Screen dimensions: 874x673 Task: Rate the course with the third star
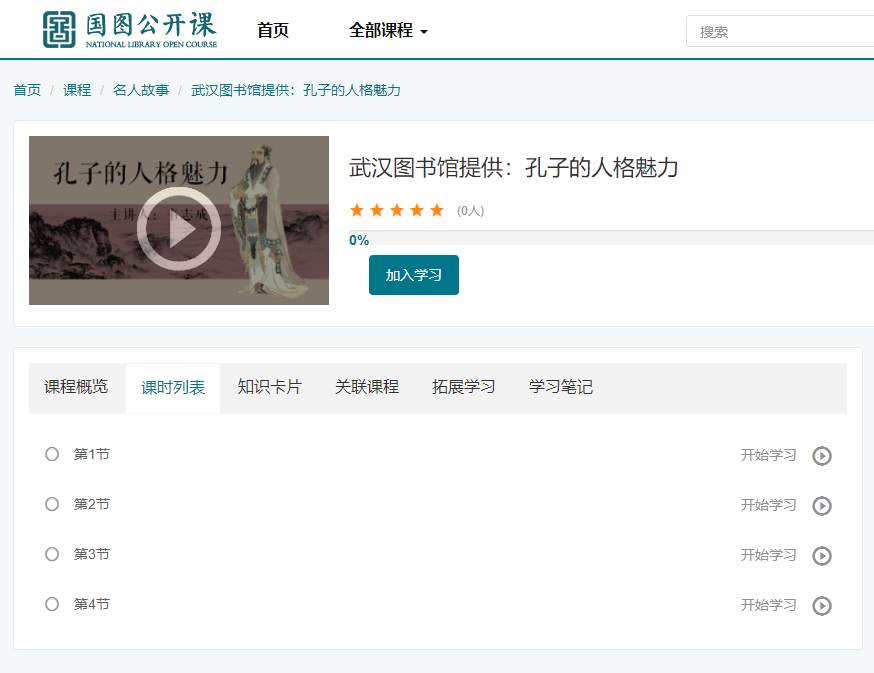point(397,210)
